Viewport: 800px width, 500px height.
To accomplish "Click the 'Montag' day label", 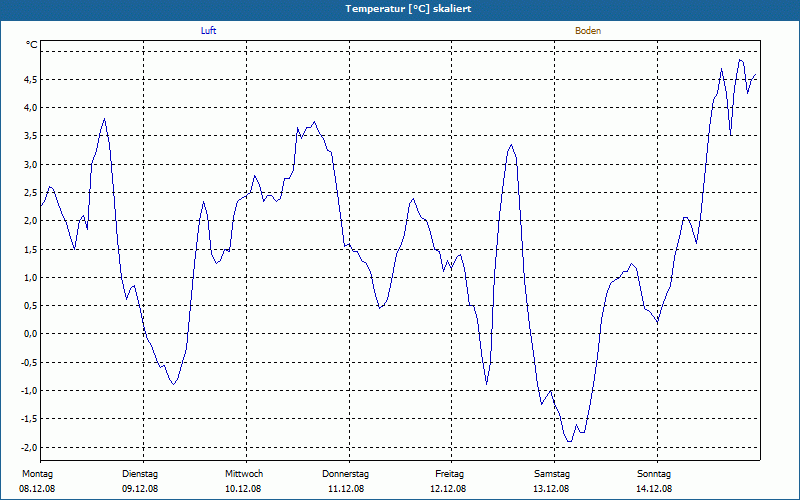I will coord(37,474).
